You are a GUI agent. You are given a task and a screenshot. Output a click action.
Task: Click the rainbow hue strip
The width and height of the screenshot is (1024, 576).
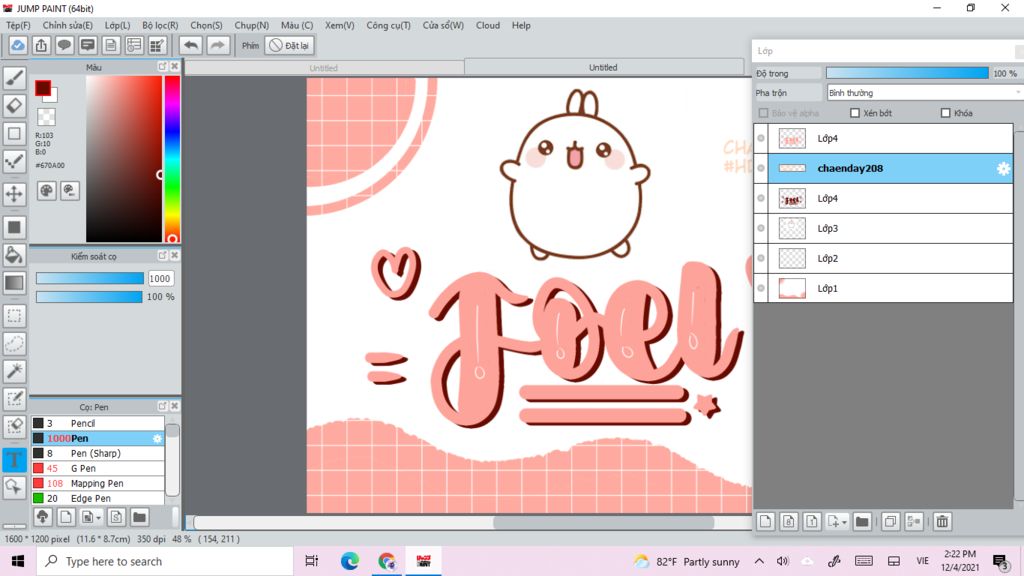click(x=172, y=159)
